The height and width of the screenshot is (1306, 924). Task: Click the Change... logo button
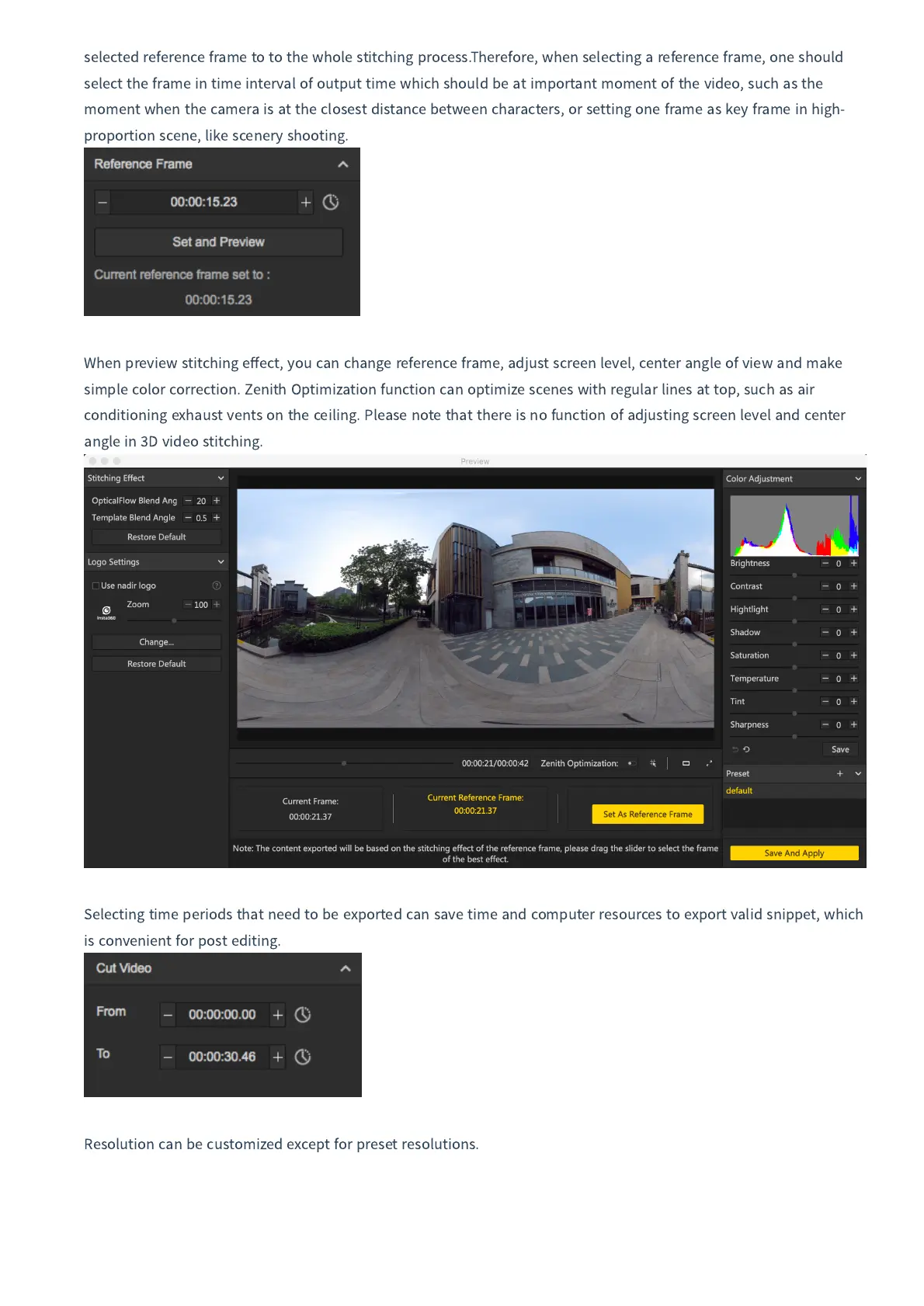point(156,642)
